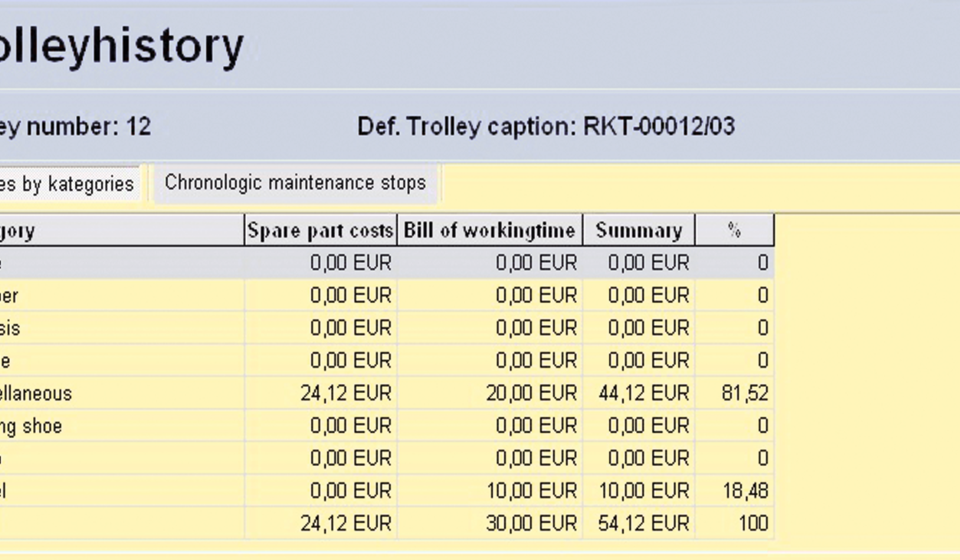Viewport: 960px width, 560px height.
Task: Click the 81,52 percentage cell
Action: point(744,394)
